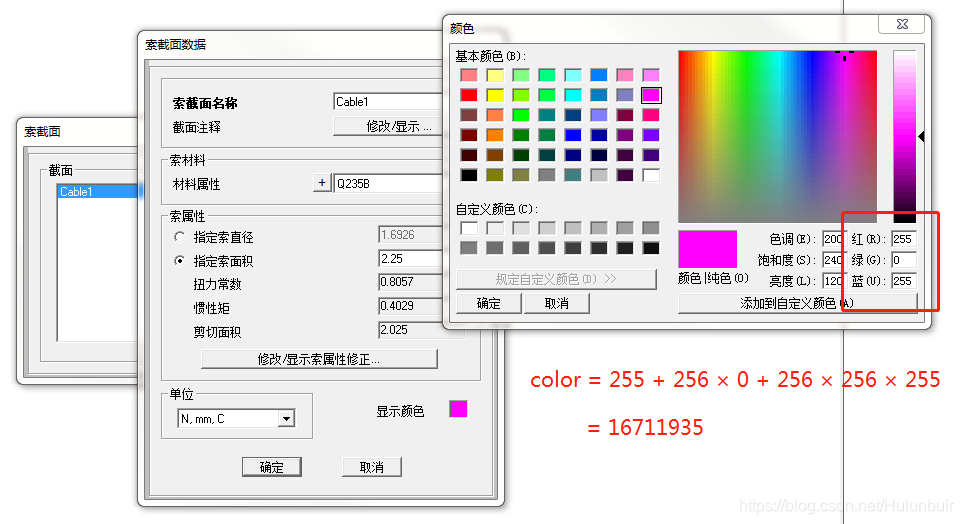Click the saturation 饱和度 value field
Screen dimensions: 964x524
pyautogui.click(x=834, y=260)
